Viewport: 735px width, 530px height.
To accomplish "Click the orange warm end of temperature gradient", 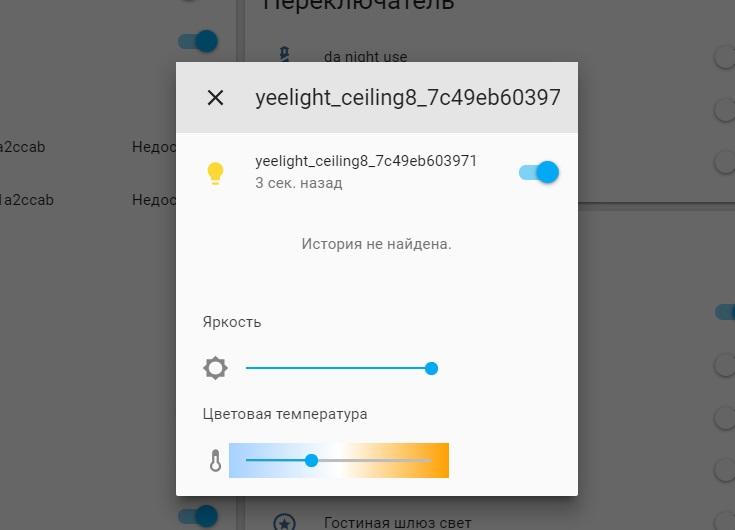I will 438,460.
